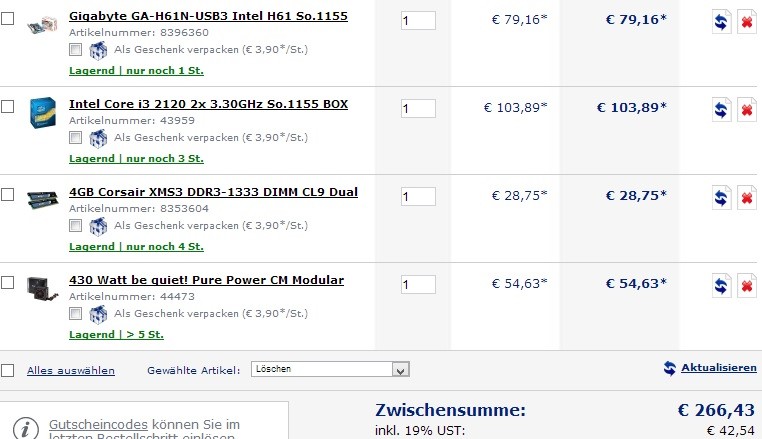Delete the Gigabyte GA-H61N-USB3 item with red X
Image resolution: width=762 pixels, height=439 pixels.
point(746,22)
